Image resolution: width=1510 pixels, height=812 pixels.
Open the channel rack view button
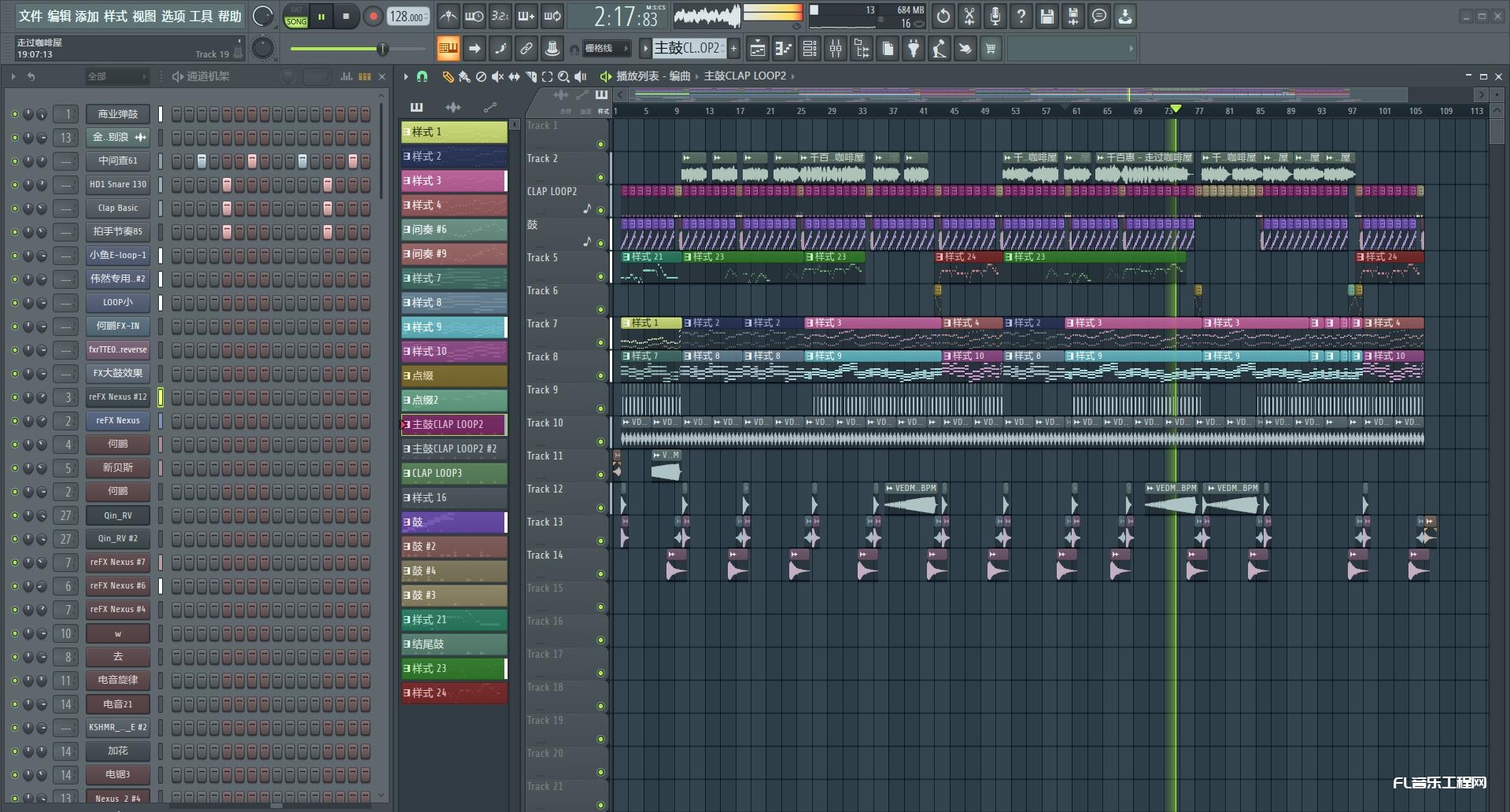point(809,49)
